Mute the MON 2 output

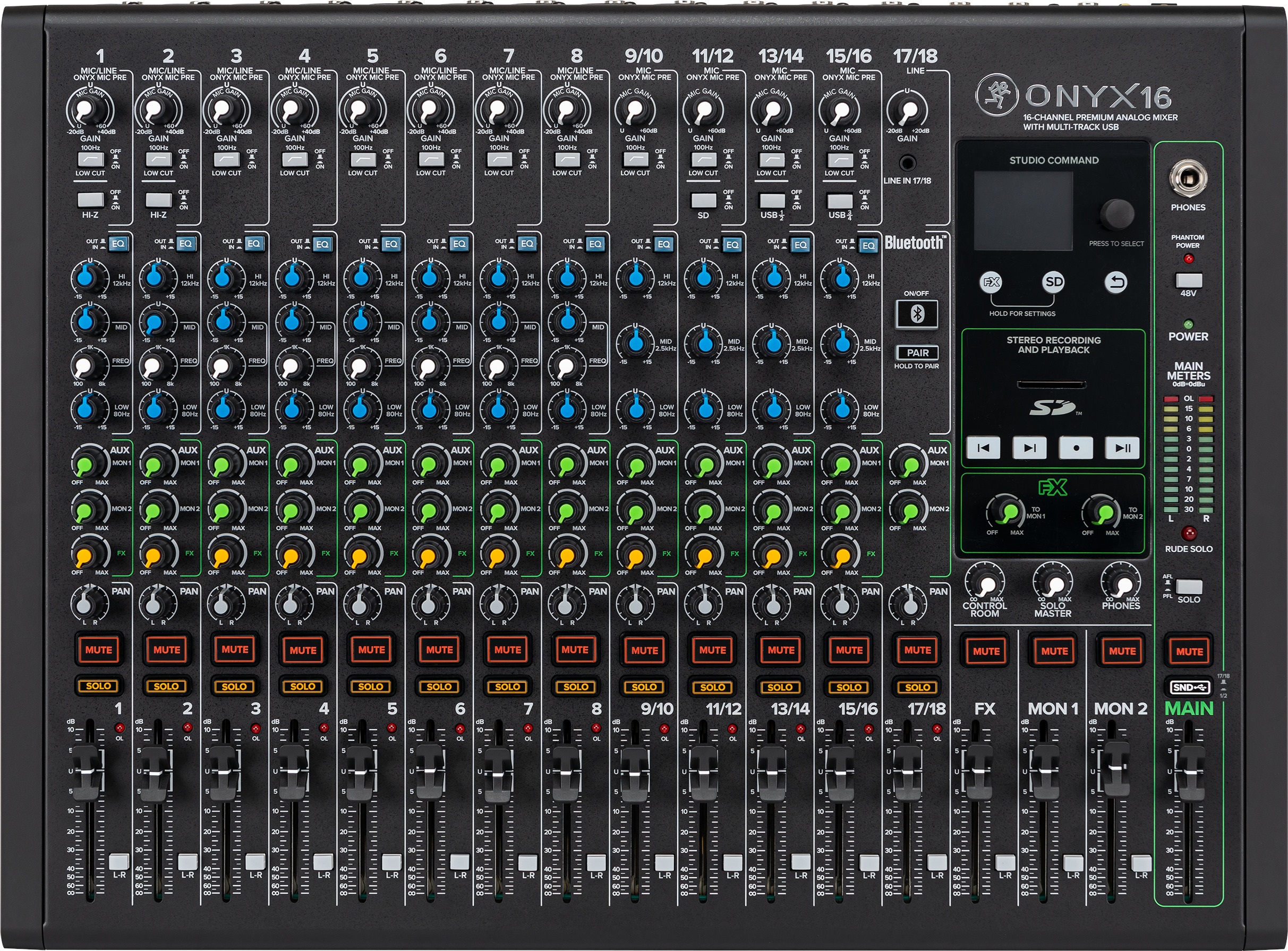click(1123, 651)
